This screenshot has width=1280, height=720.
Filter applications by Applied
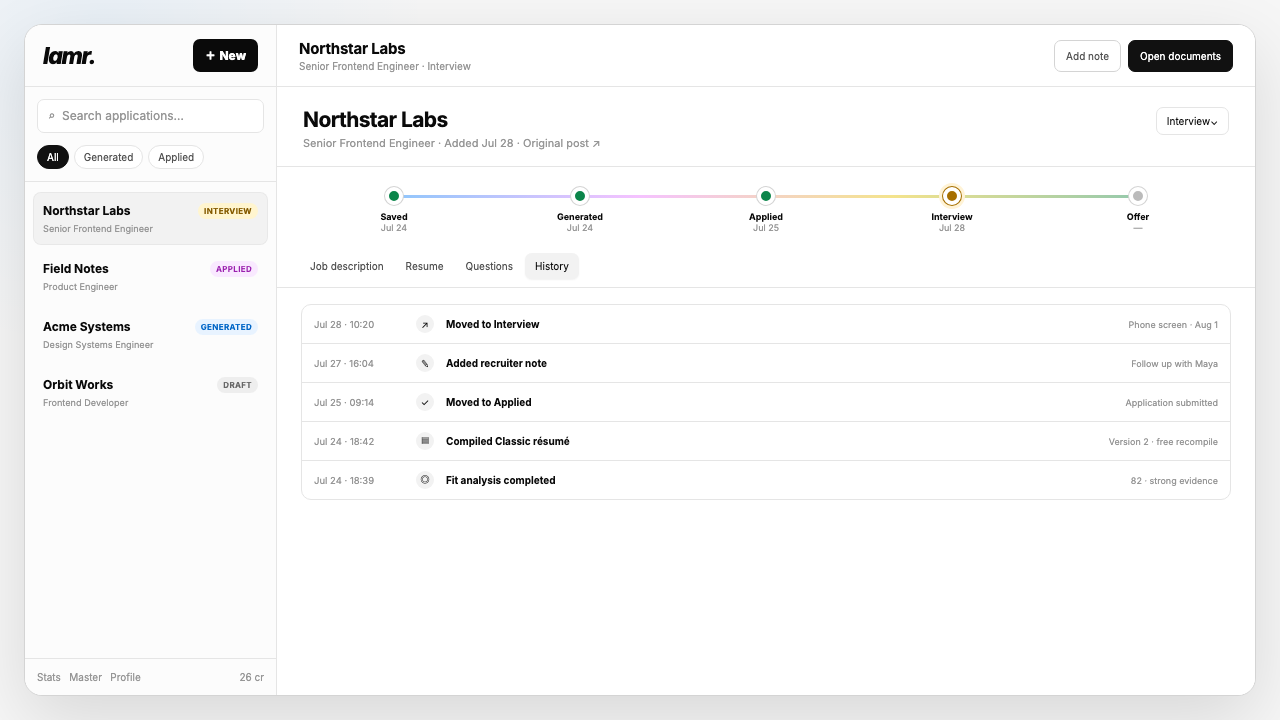tap(176, 157)
